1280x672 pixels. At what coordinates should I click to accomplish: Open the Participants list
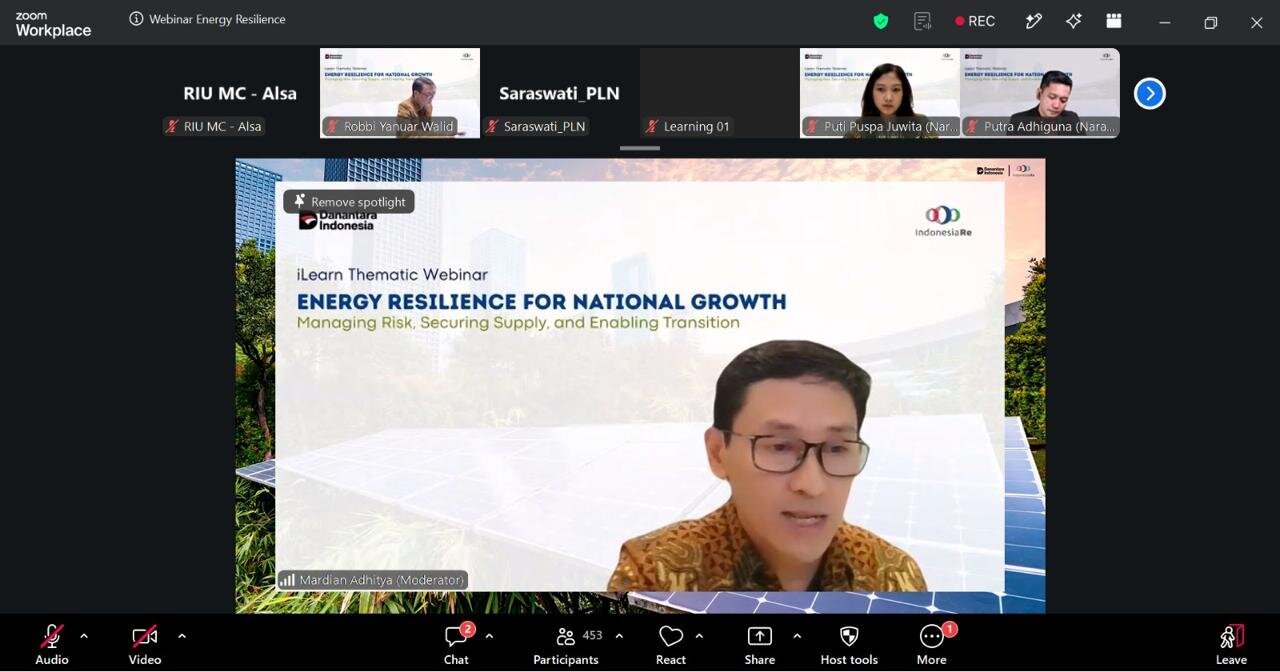[566, 644]
